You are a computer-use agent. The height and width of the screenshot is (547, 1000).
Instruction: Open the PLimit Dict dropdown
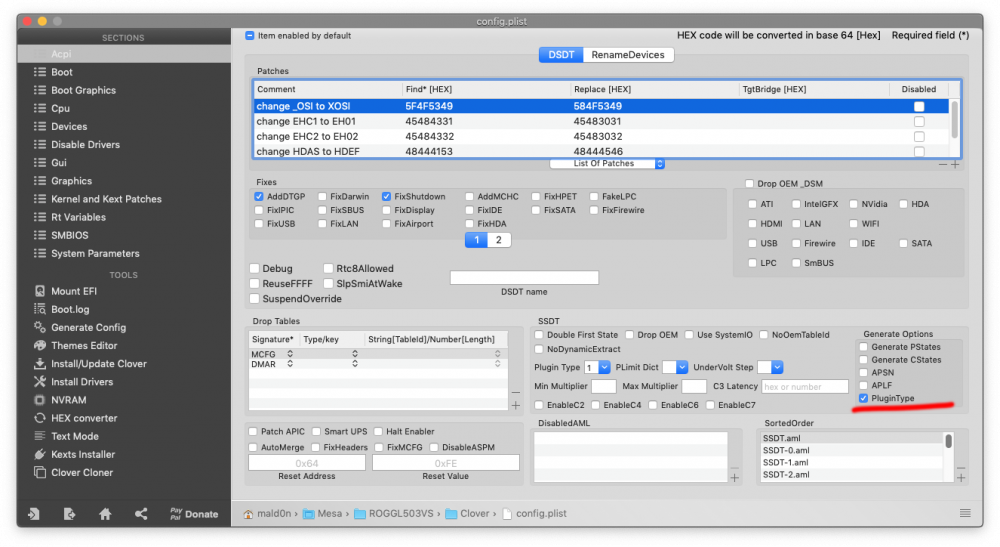pos(675,367)
